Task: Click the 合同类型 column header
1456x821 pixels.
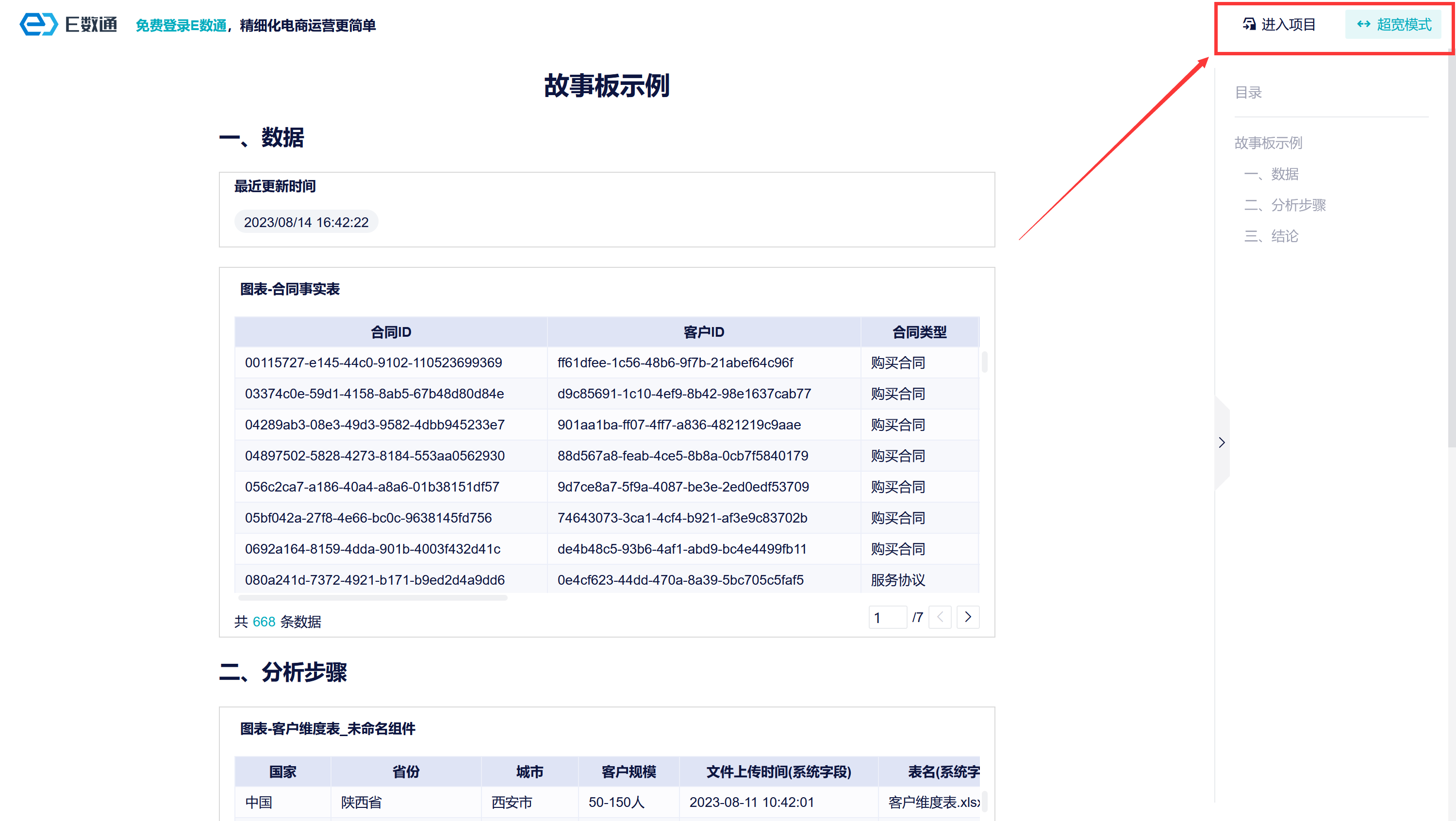Action: click(919, 332)
